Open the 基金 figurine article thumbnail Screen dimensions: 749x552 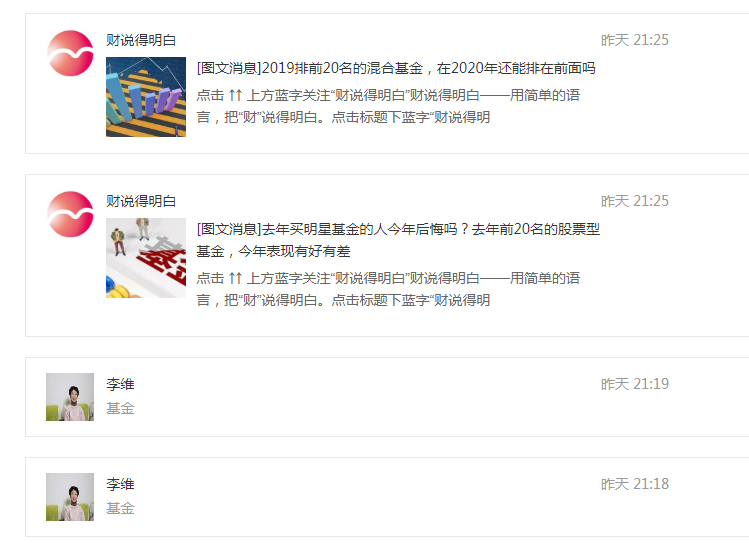tap(146, 258)
